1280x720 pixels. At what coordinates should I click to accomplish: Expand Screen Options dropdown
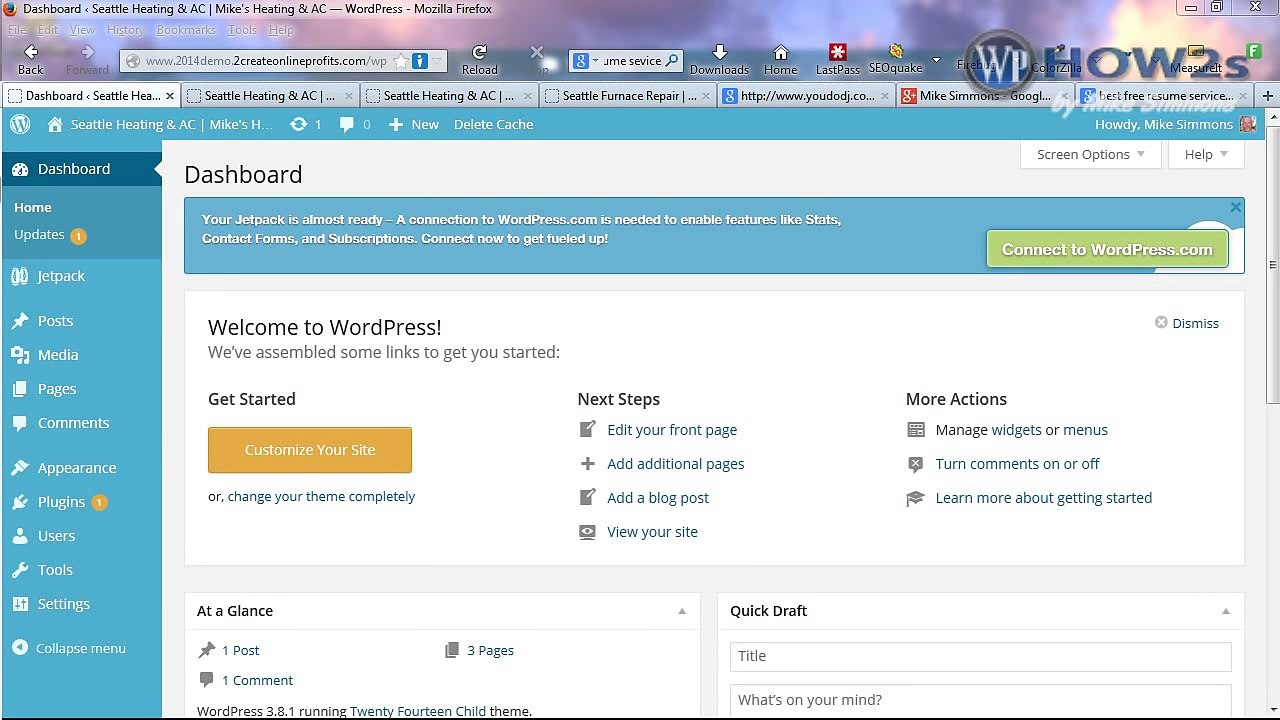(x=1091, y=154)
